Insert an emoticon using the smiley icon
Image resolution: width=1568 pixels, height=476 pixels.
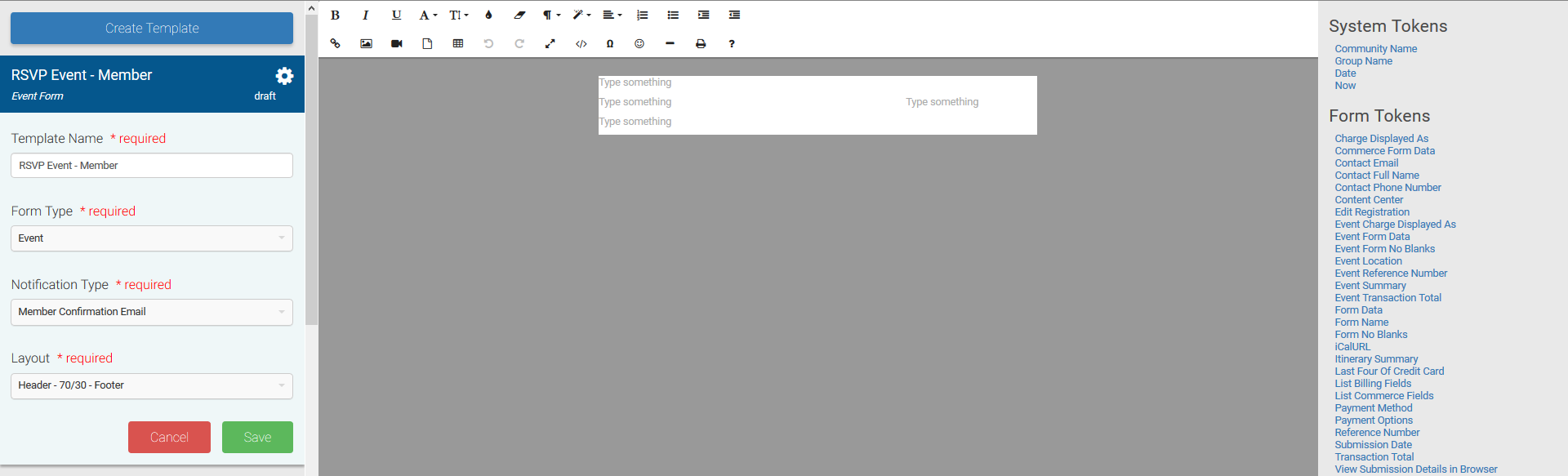point(639,44)
